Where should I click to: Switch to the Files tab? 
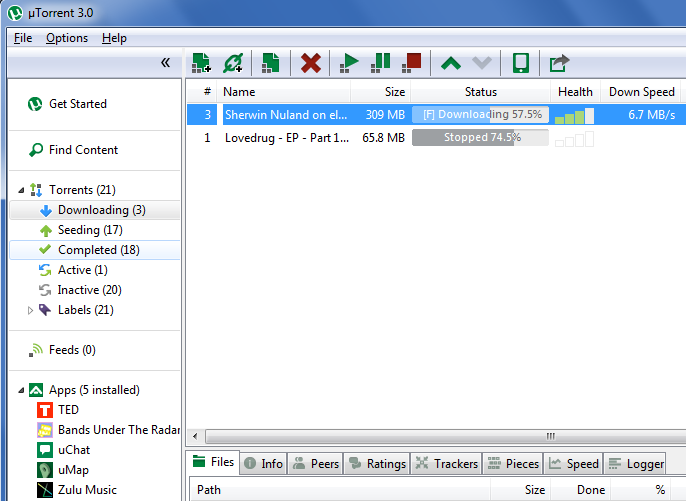[213, 462]
